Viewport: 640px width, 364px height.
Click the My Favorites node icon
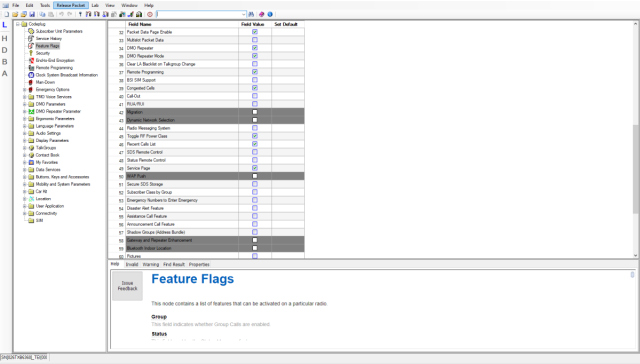(31, 162)
